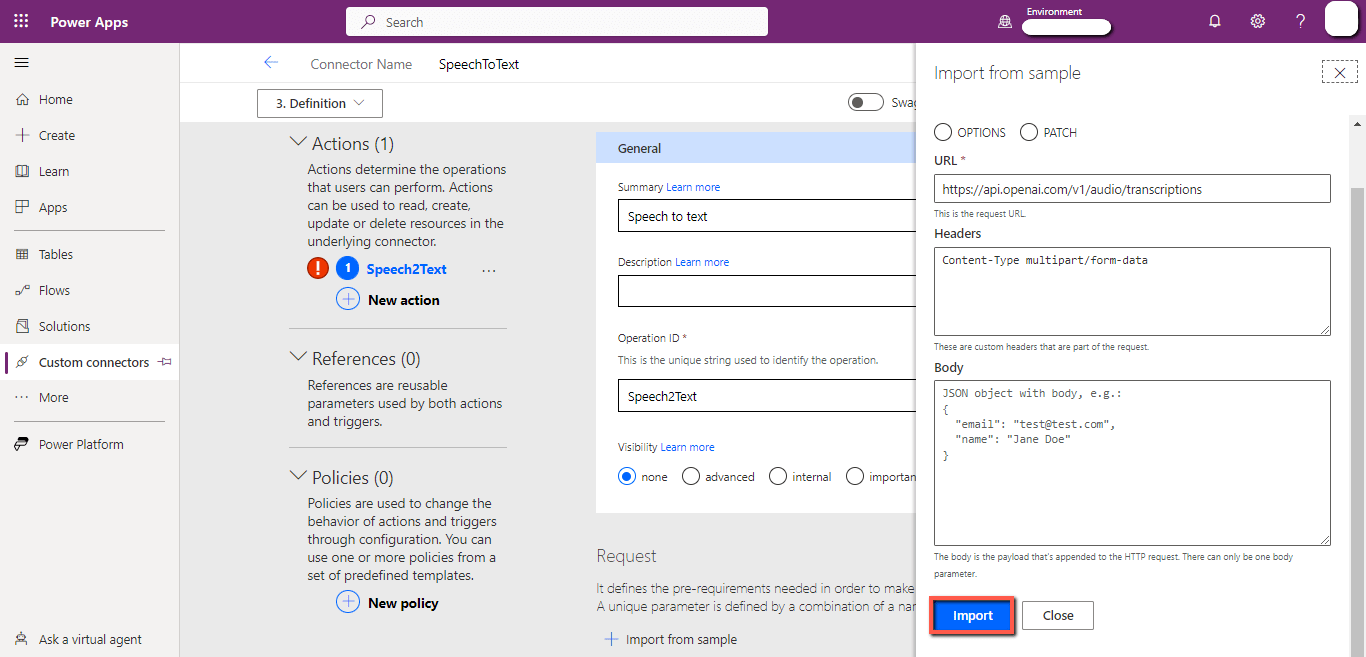
Task: Click the Solutions icon in the sidebar
Action: pos(22,326)
